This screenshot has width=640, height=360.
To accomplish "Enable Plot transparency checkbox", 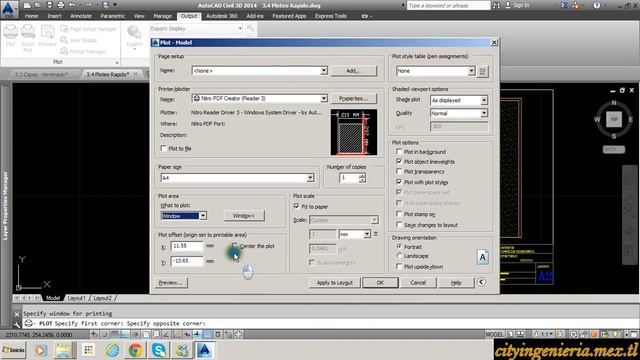I will coord(399,171).
